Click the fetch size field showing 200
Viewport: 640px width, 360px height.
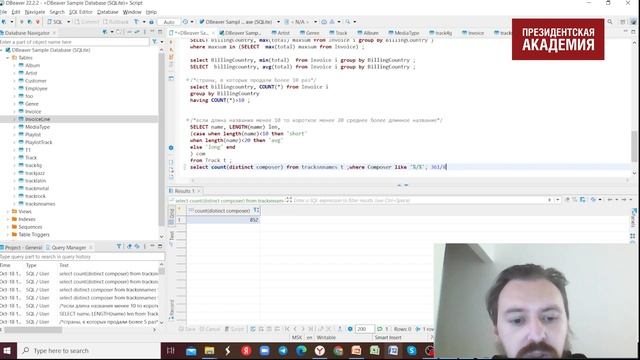coord(364,329)
